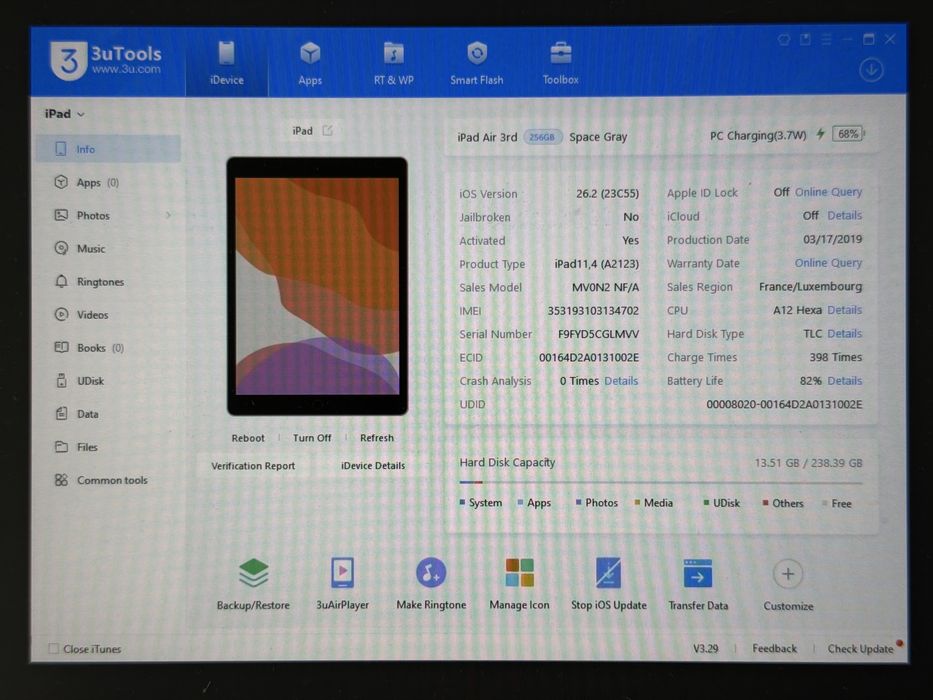Click the UDisk legend color swatch
Viewport: 933px width, 700px height.
coord(706,502)
